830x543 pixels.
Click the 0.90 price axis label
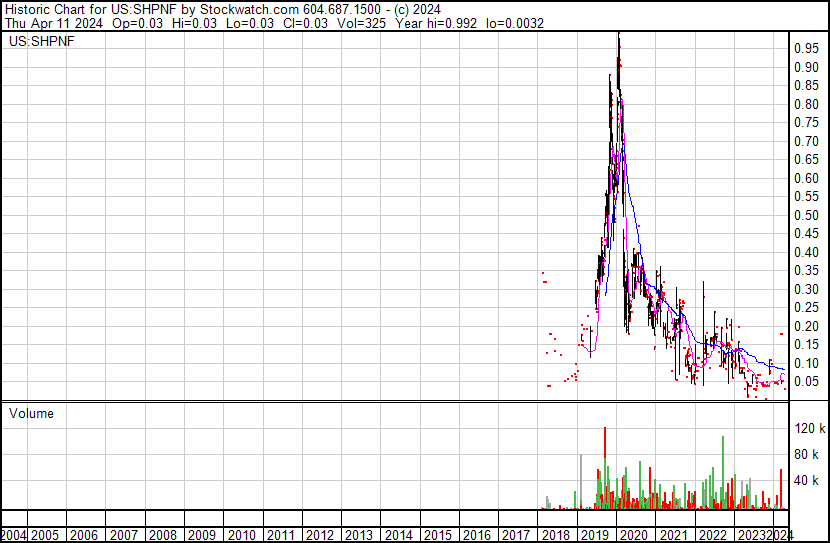(x=806, y=67)
